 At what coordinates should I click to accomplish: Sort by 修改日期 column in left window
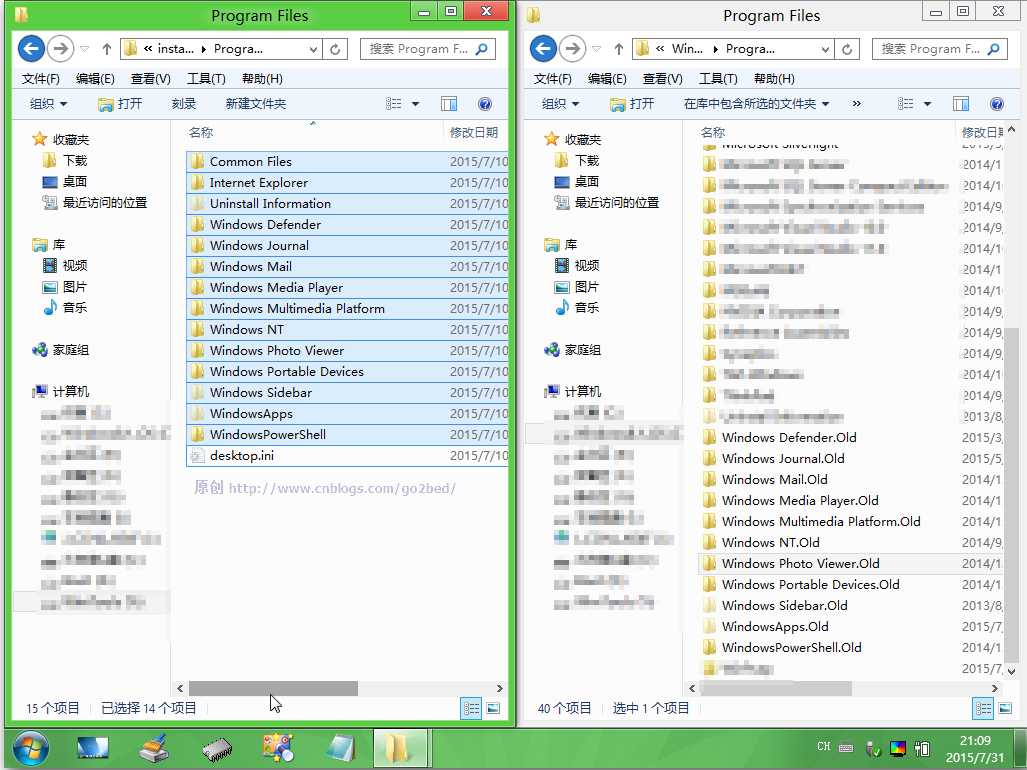[476, 132]
